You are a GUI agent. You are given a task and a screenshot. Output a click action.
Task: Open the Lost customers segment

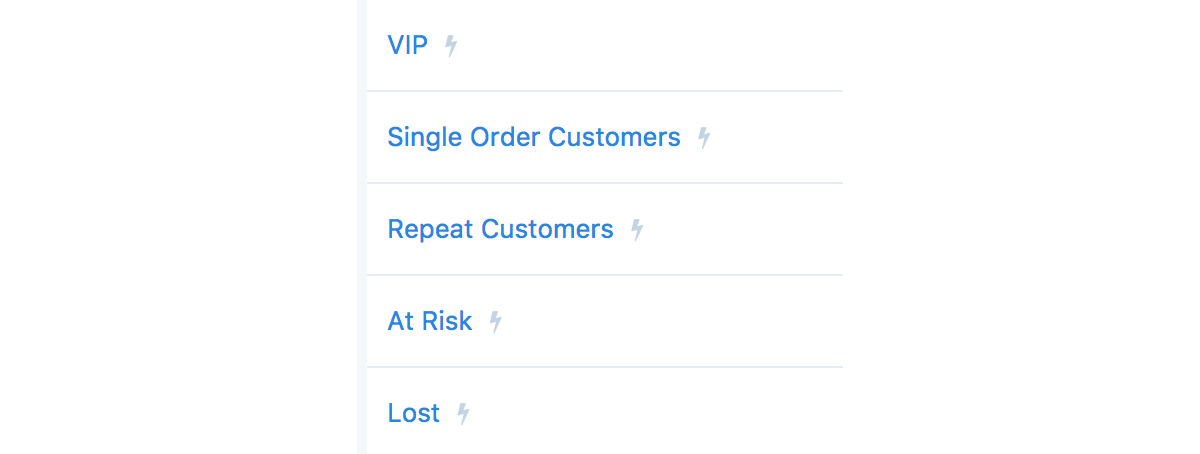[413, 413]
